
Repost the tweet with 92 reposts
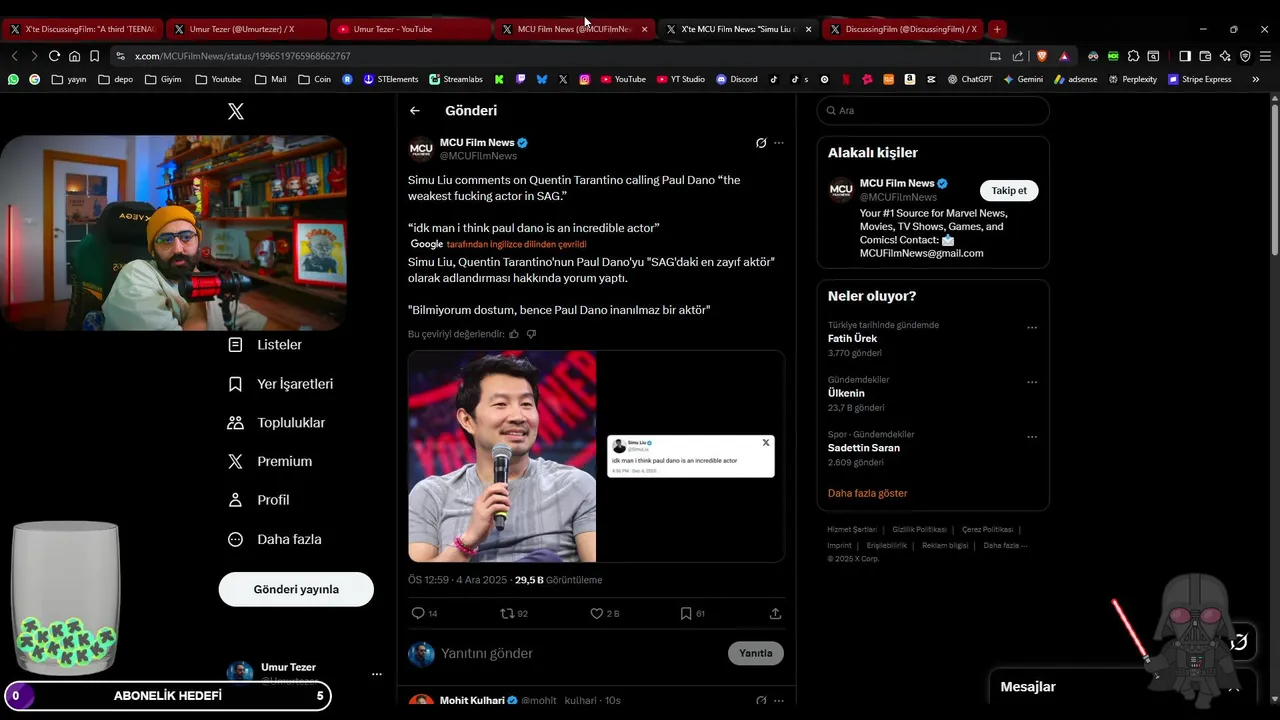(507, 613)
